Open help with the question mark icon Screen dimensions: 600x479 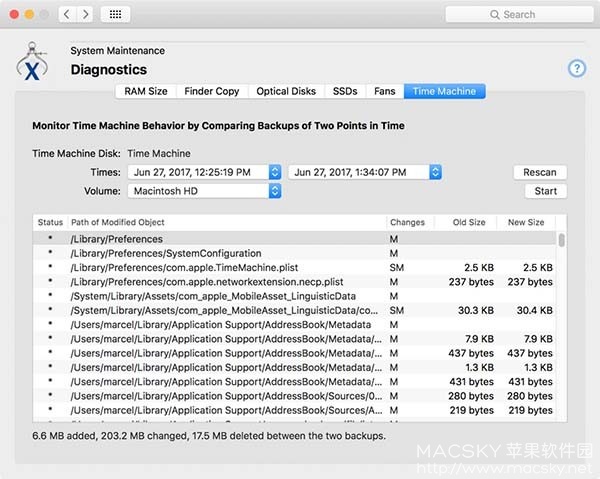[x=577, y=69]
